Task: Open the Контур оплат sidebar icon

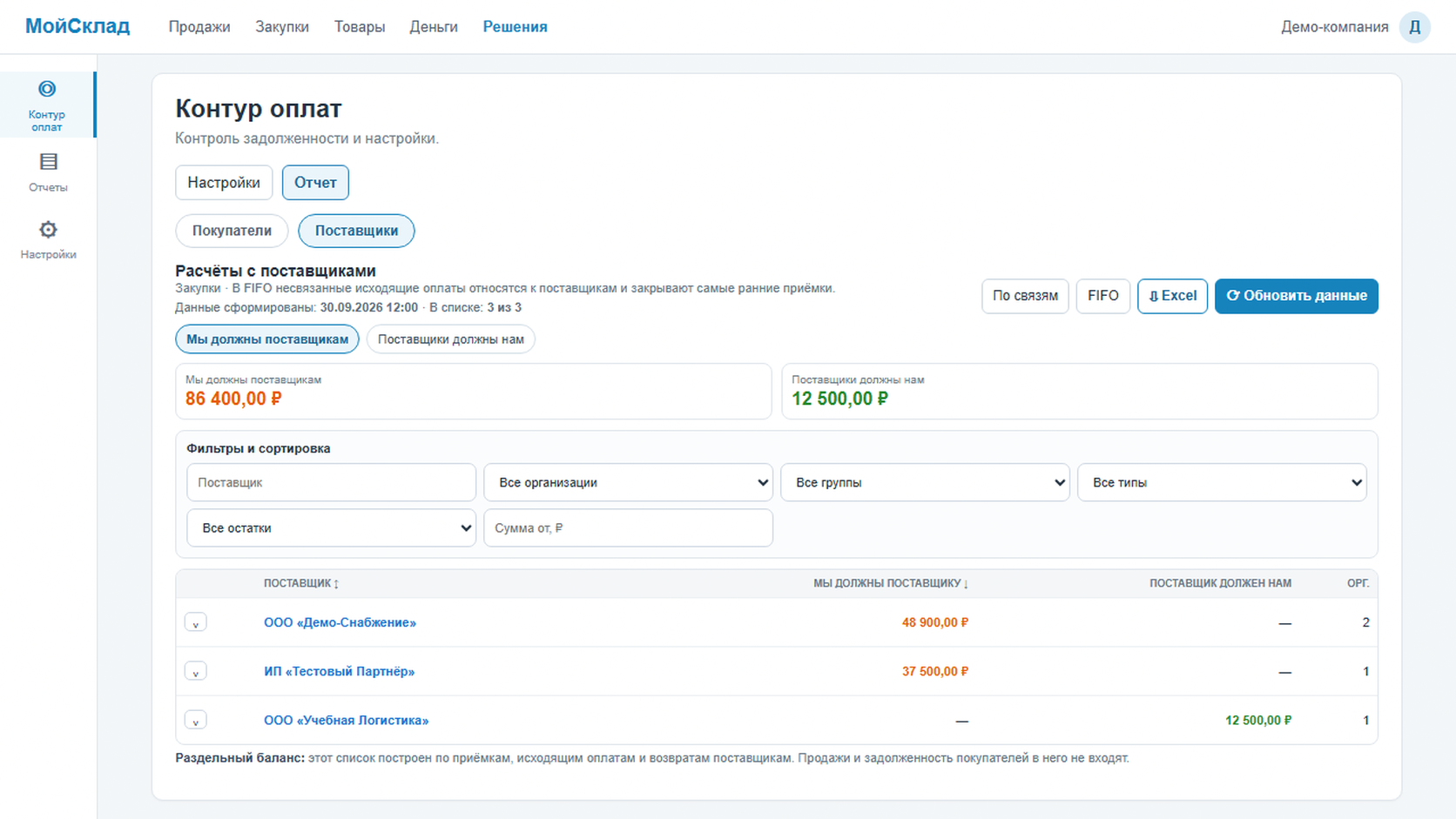Action: coord(47,104)
